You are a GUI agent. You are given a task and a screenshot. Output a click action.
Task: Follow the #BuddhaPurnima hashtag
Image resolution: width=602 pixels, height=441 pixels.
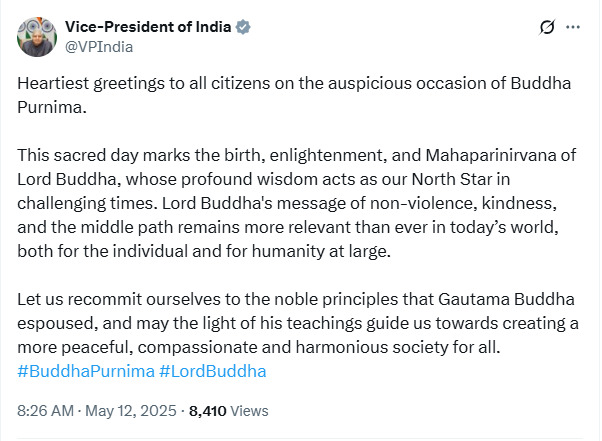86,372
